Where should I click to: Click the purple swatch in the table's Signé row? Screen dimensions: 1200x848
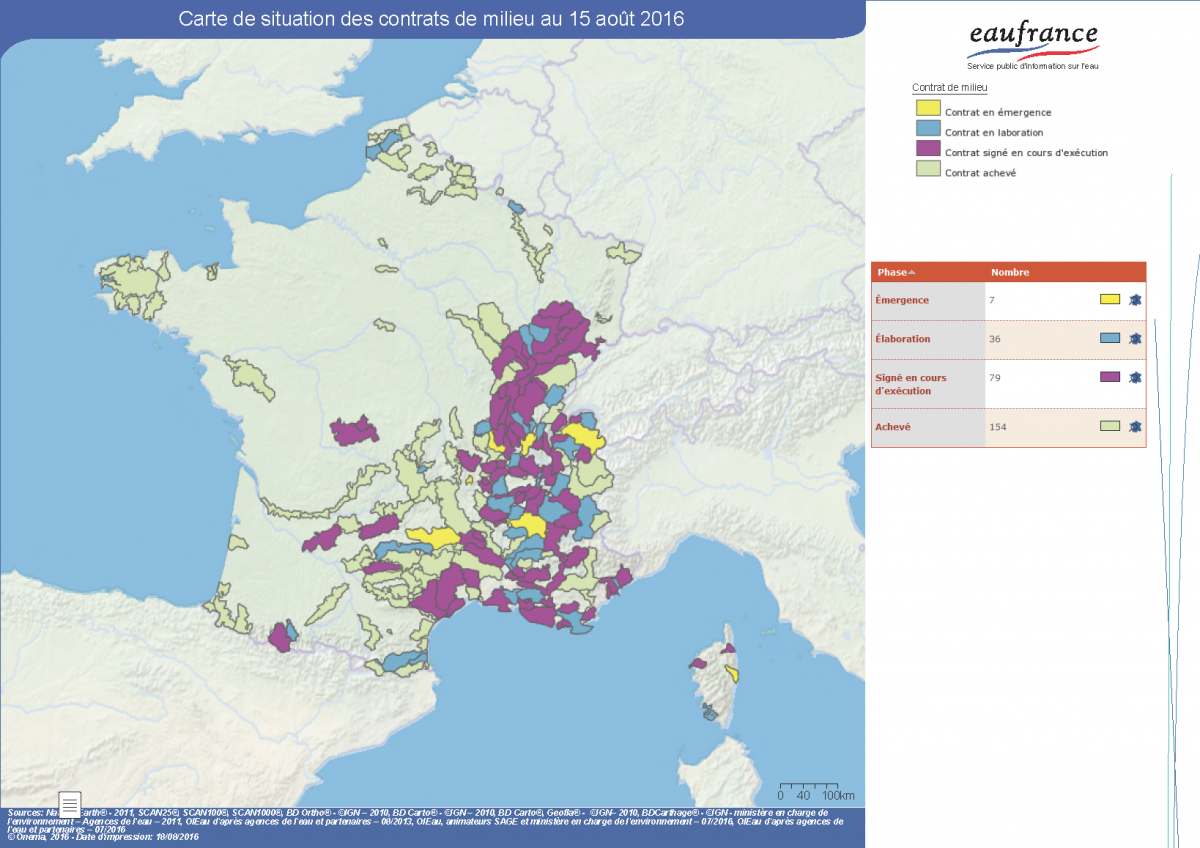[1109, 377]
